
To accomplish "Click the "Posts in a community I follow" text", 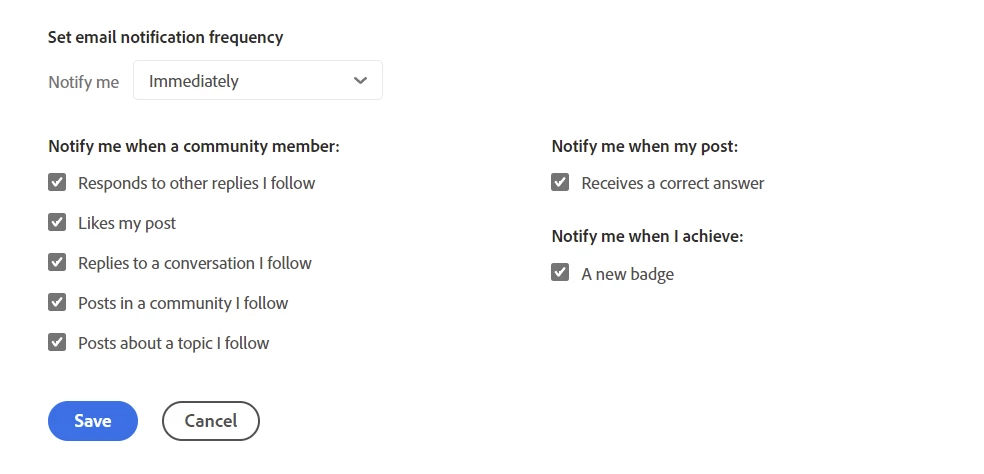I will (x=183, y=303).
